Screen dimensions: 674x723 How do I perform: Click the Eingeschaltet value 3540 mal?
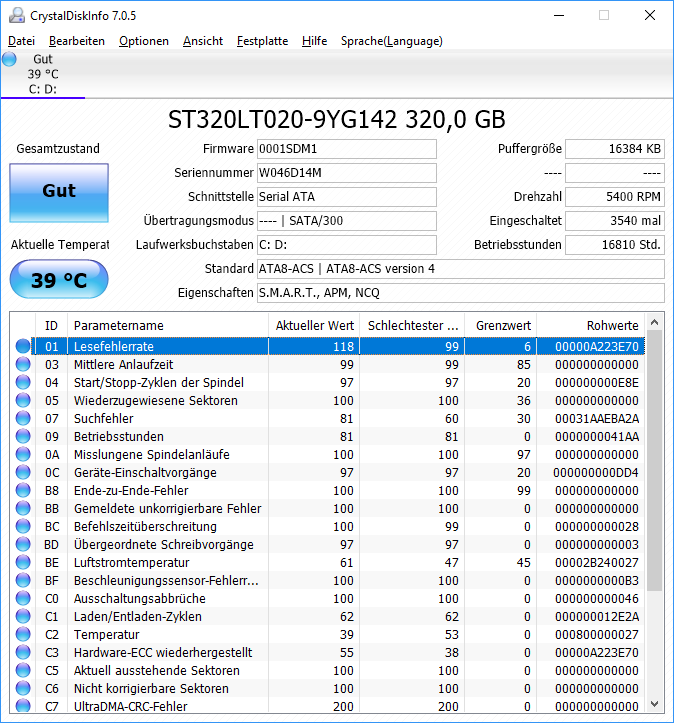(615, 221)
